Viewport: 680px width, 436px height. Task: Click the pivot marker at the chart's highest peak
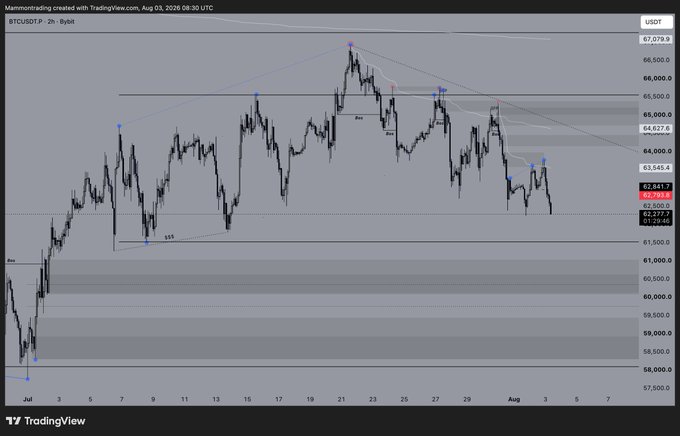coord(350,44)
